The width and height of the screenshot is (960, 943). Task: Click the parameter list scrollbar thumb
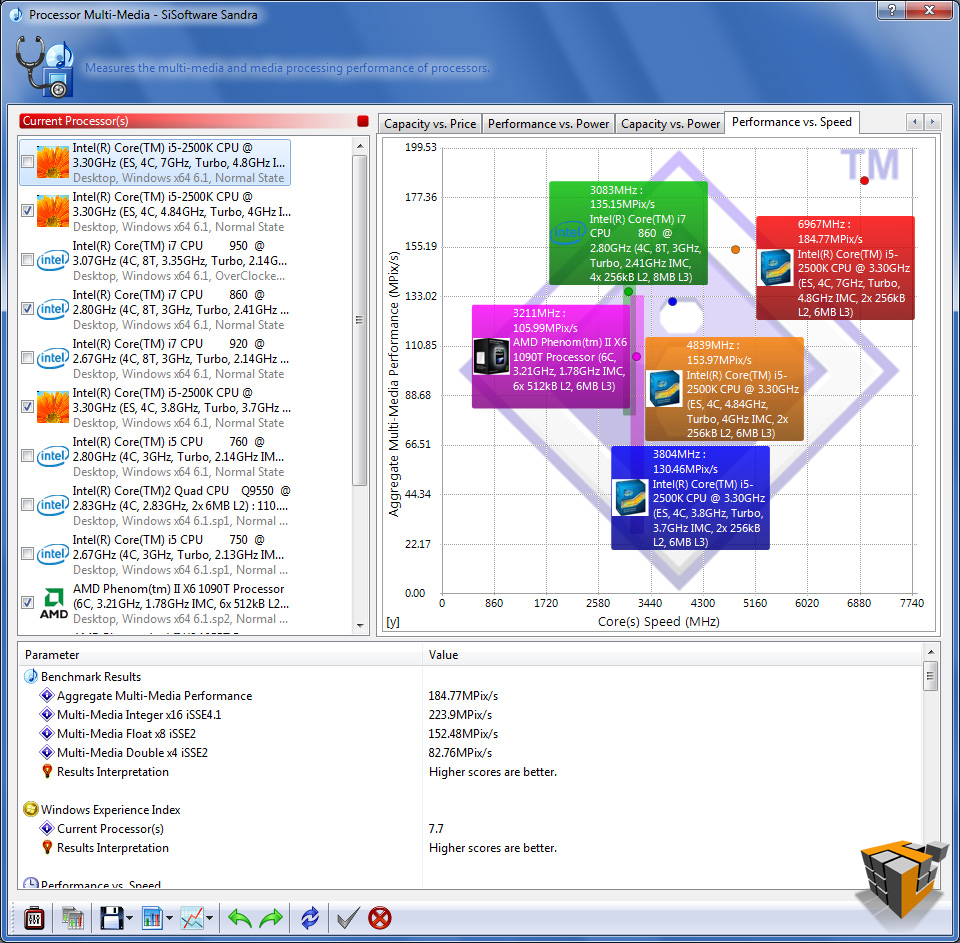(x=931, y=676)
